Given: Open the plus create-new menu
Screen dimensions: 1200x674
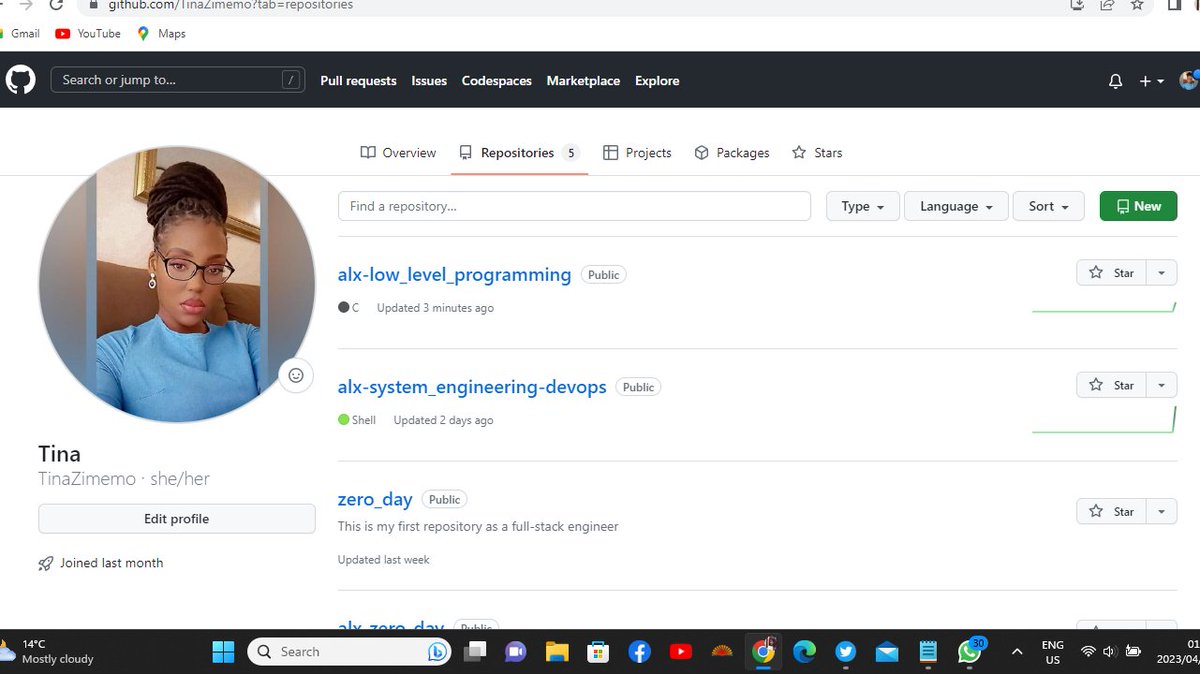Looking at the screenshot, I should pos(1151,81).
